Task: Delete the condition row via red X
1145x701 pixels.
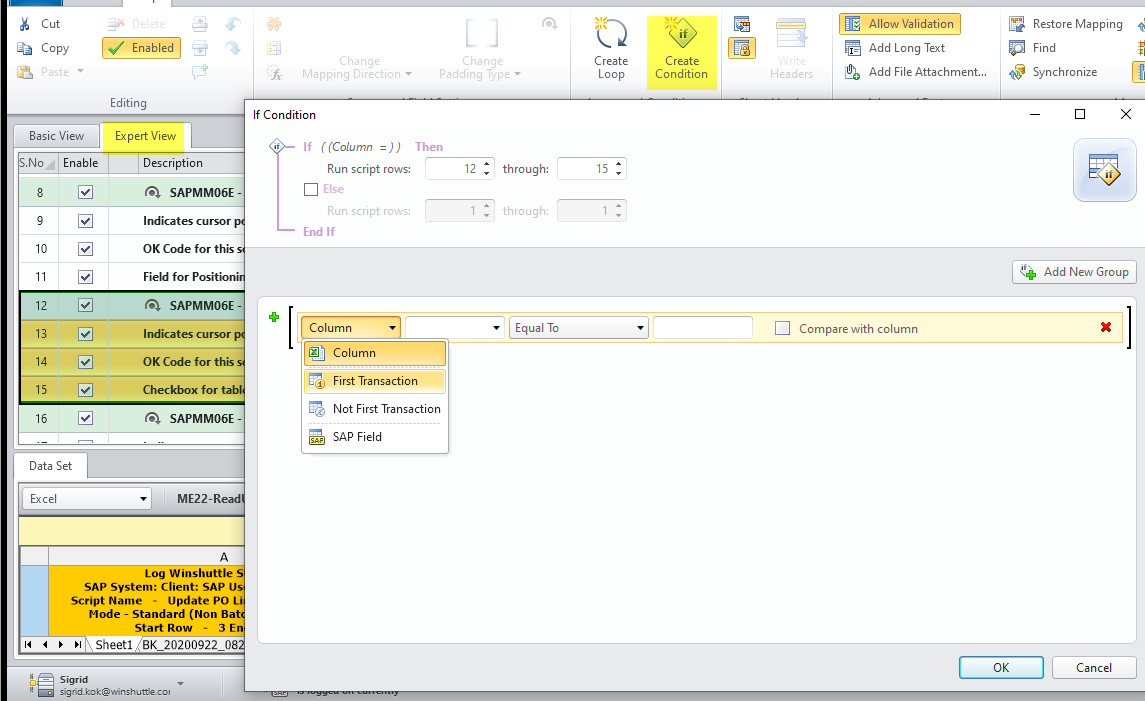Action: pyautogui.click(x=1107, y=327)
